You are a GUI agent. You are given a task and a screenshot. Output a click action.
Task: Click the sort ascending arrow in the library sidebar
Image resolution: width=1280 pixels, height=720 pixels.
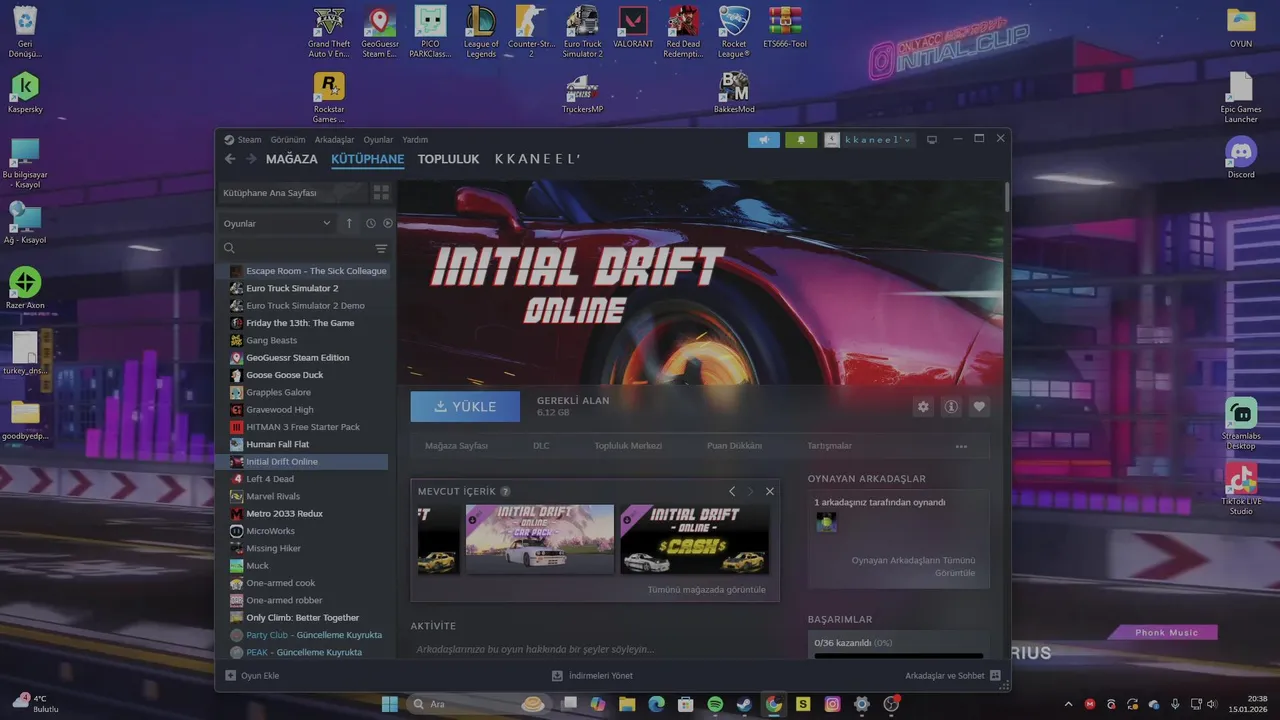point(349,223)
